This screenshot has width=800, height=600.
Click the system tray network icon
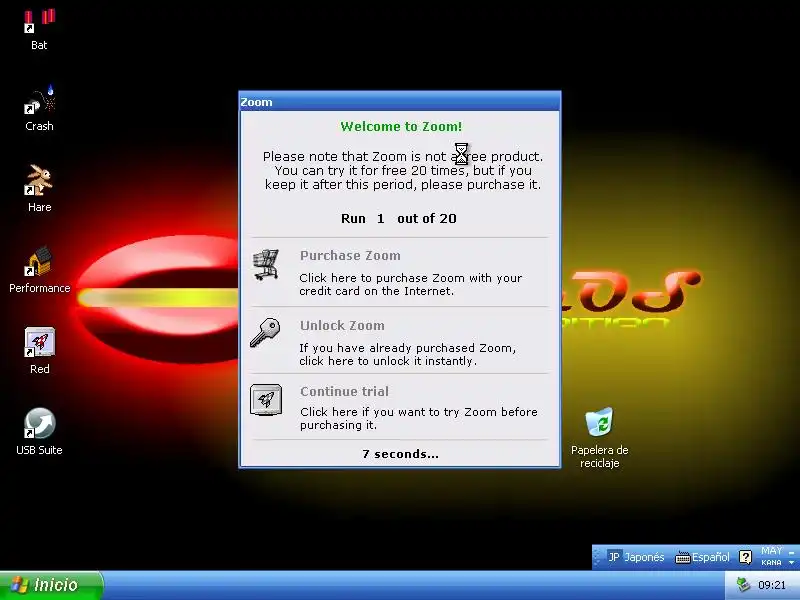[x=744, y=585]
